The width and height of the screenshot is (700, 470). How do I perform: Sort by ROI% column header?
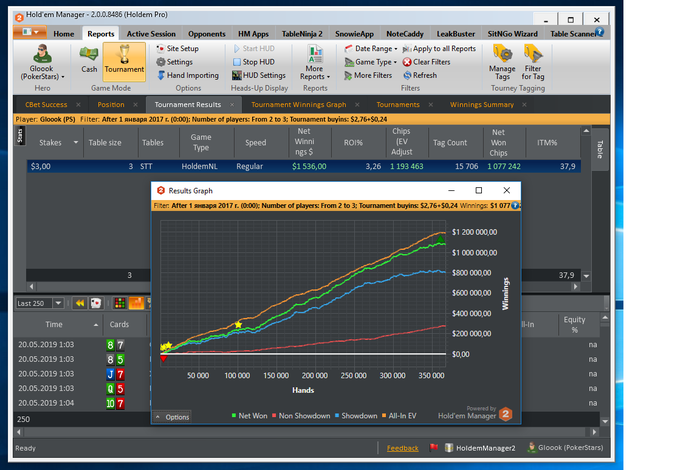click(x=353, y=142)
